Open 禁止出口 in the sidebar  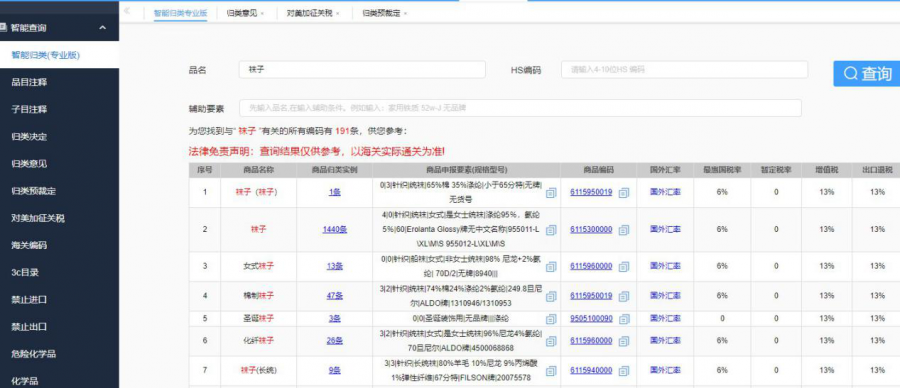(59, 327)
